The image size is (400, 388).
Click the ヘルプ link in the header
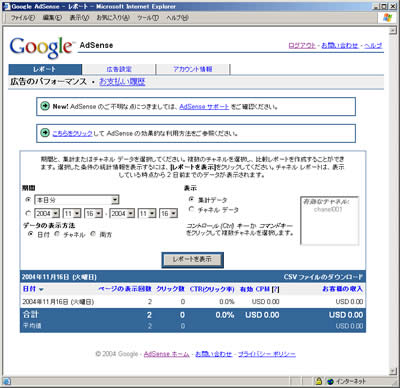[373, 46]
